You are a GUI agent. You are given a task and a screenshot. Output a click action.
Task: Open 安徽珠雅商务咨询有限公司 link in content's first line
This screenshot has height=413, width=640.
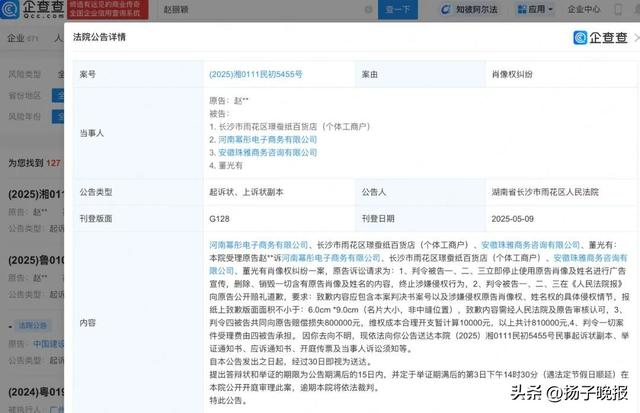tap(531, 245)
